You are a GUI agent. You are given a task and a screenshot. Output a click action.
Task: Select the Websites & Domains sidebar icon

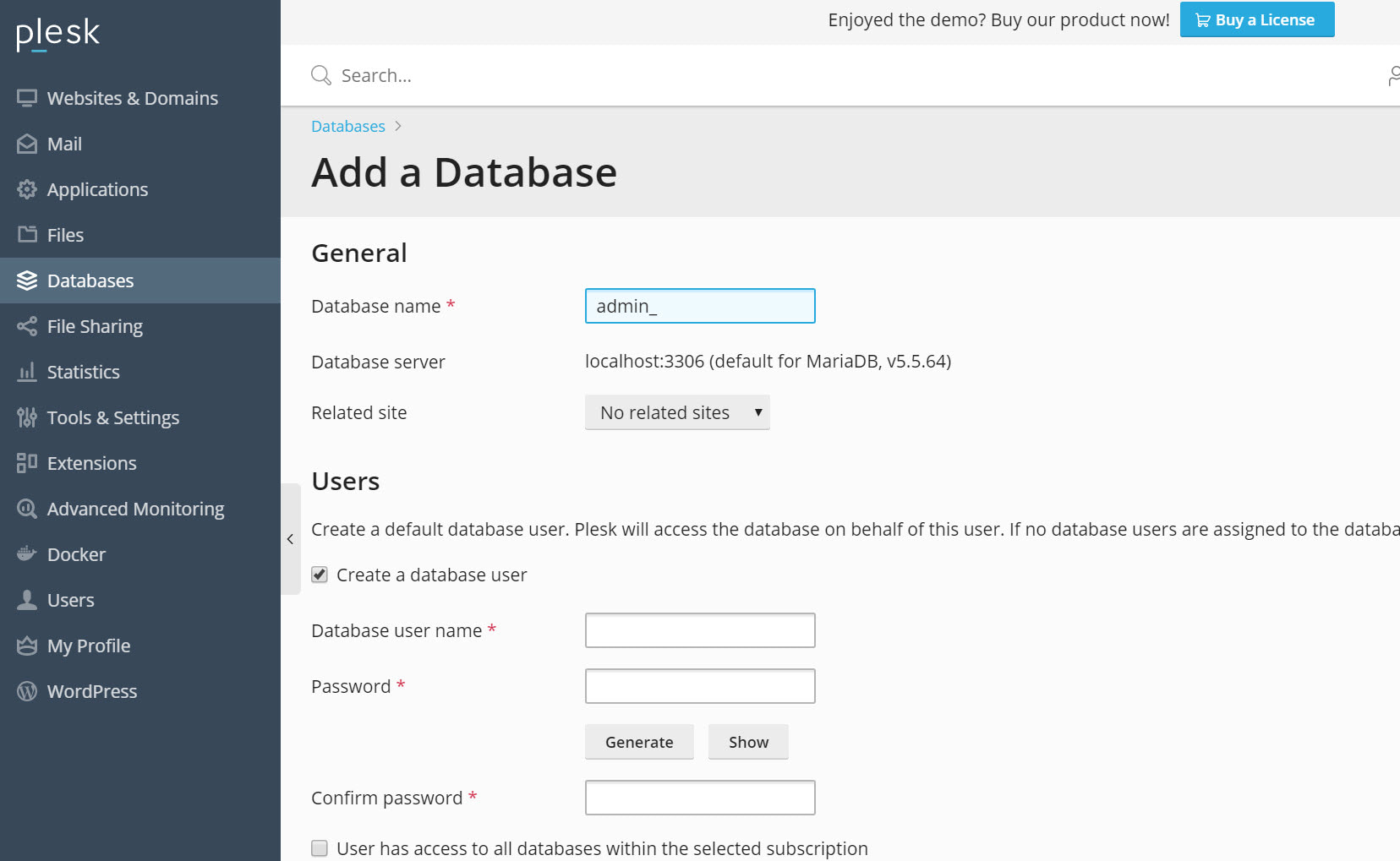(26, 98)
